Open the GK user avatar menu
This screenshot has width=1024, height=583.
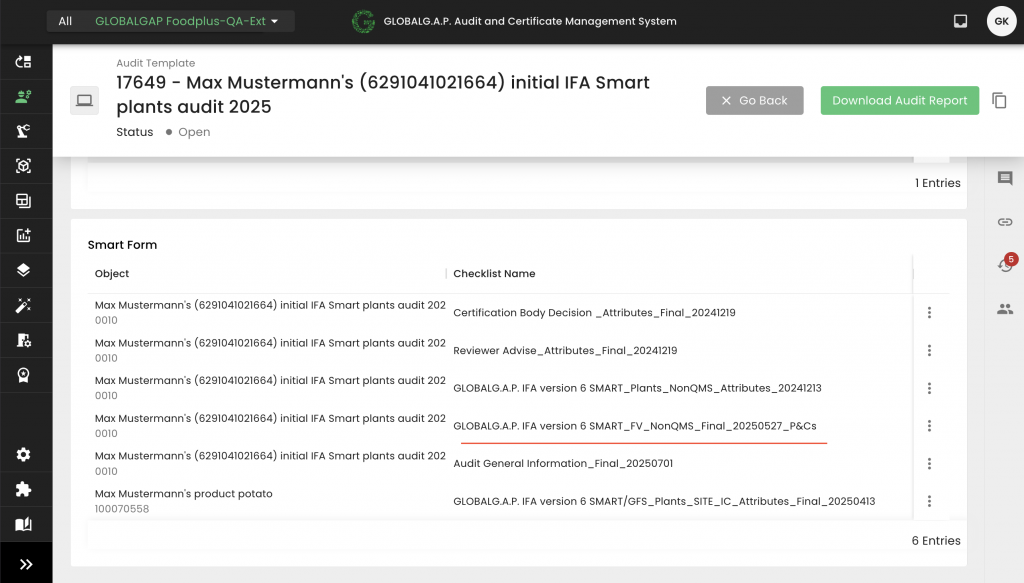click(1001, 21)
